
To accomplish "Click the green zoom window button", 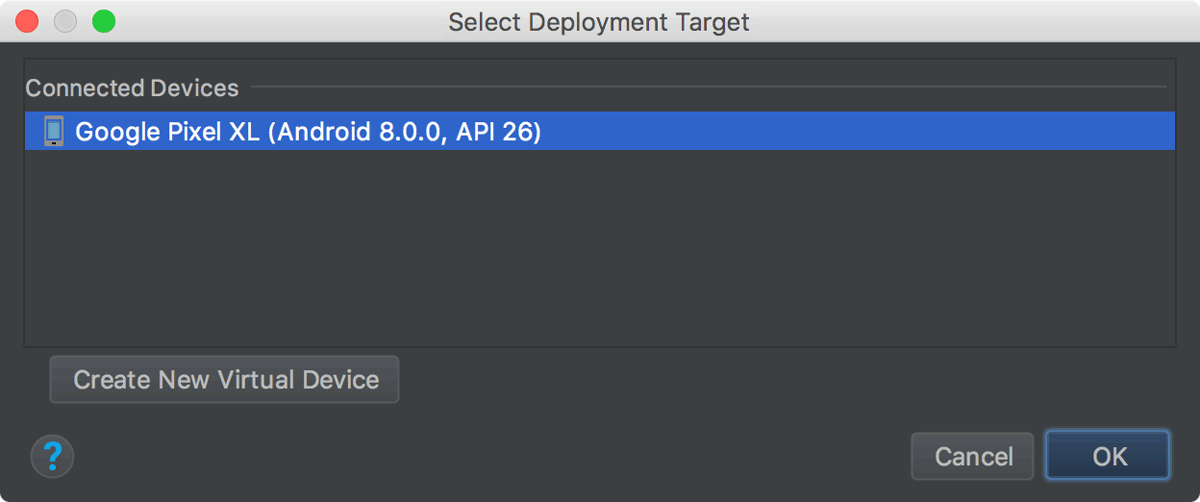I will tap(103, 21).
